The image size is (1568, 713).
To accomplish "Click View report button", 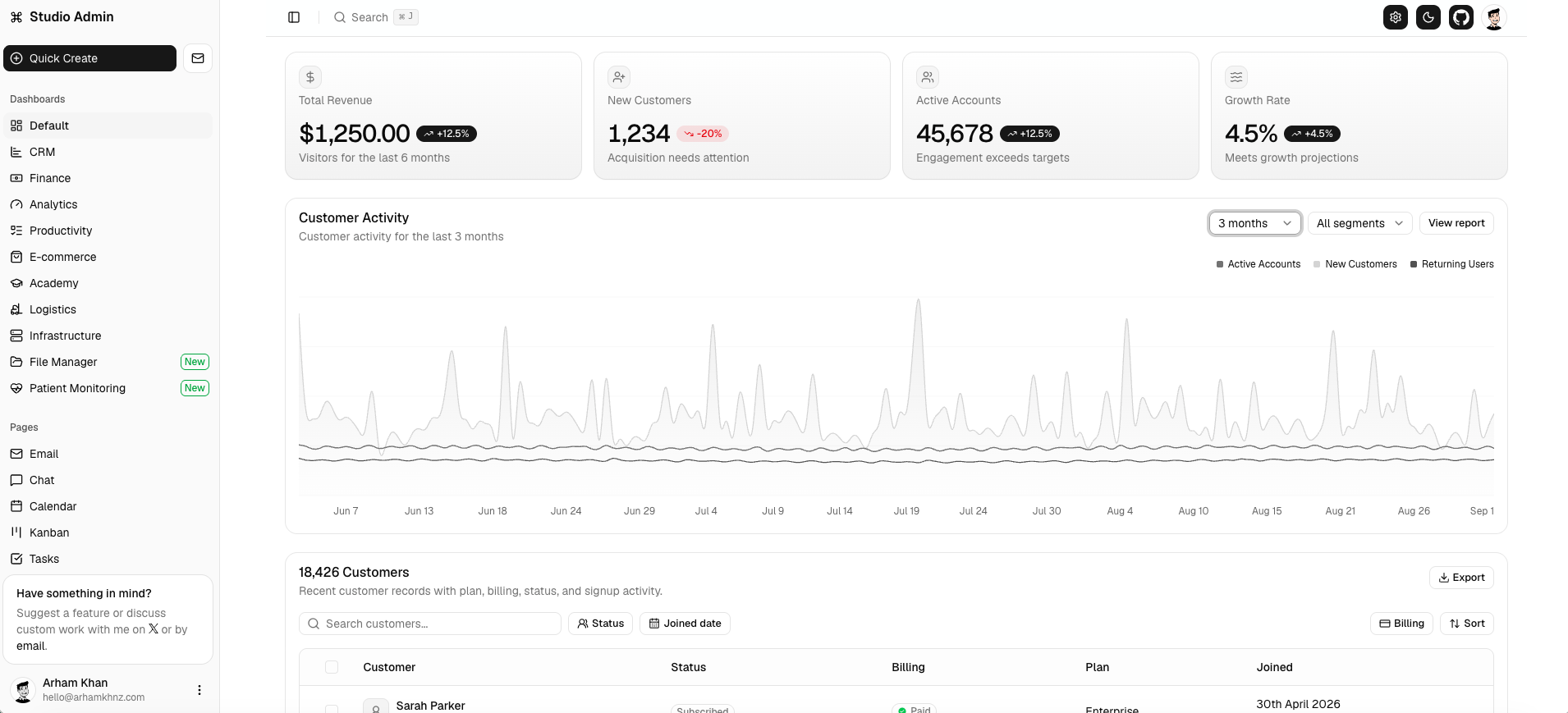I will [1456, 223].
